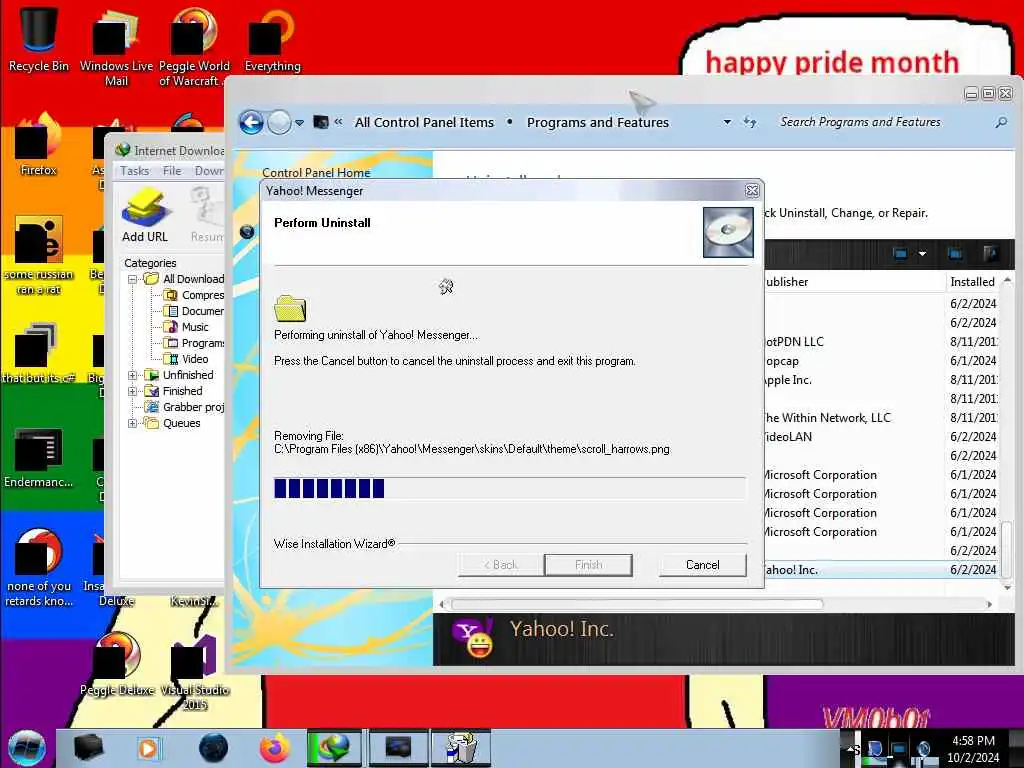Open File menu in Internet Download Manager
Image resolution: width=1024 pixels, height=768 pixels.
coord(172,171)
